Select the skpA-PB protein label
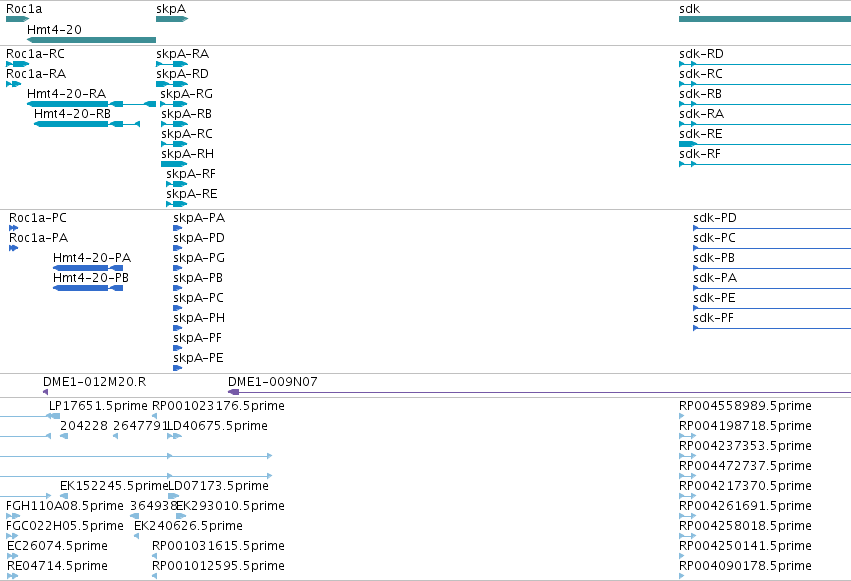Viewport: 851px width, 581px height. click(x=198, y=278)
